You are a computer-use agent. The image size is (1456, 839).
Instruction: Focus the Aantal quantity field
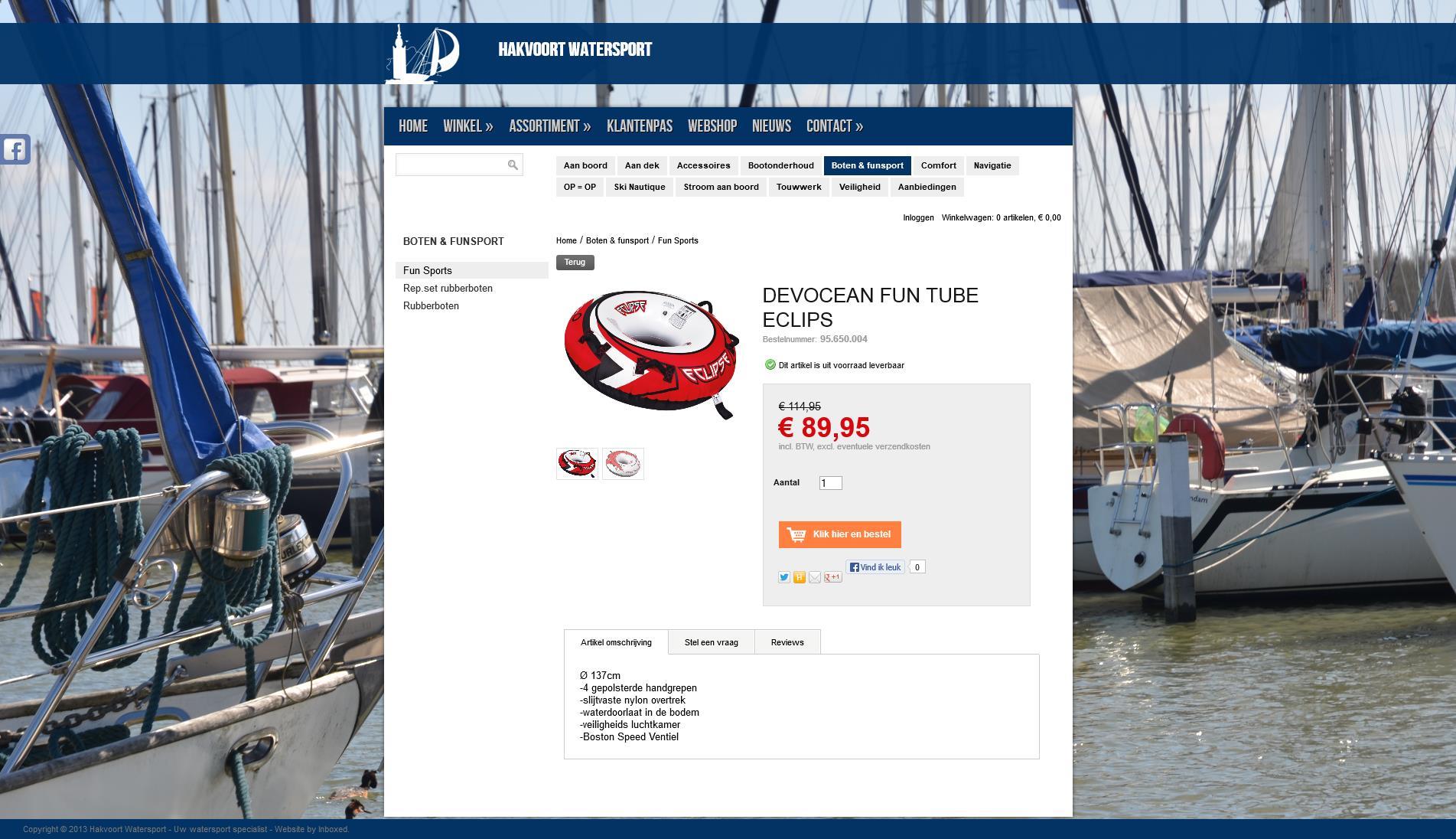pyautogui.click(x=831, y=483)
